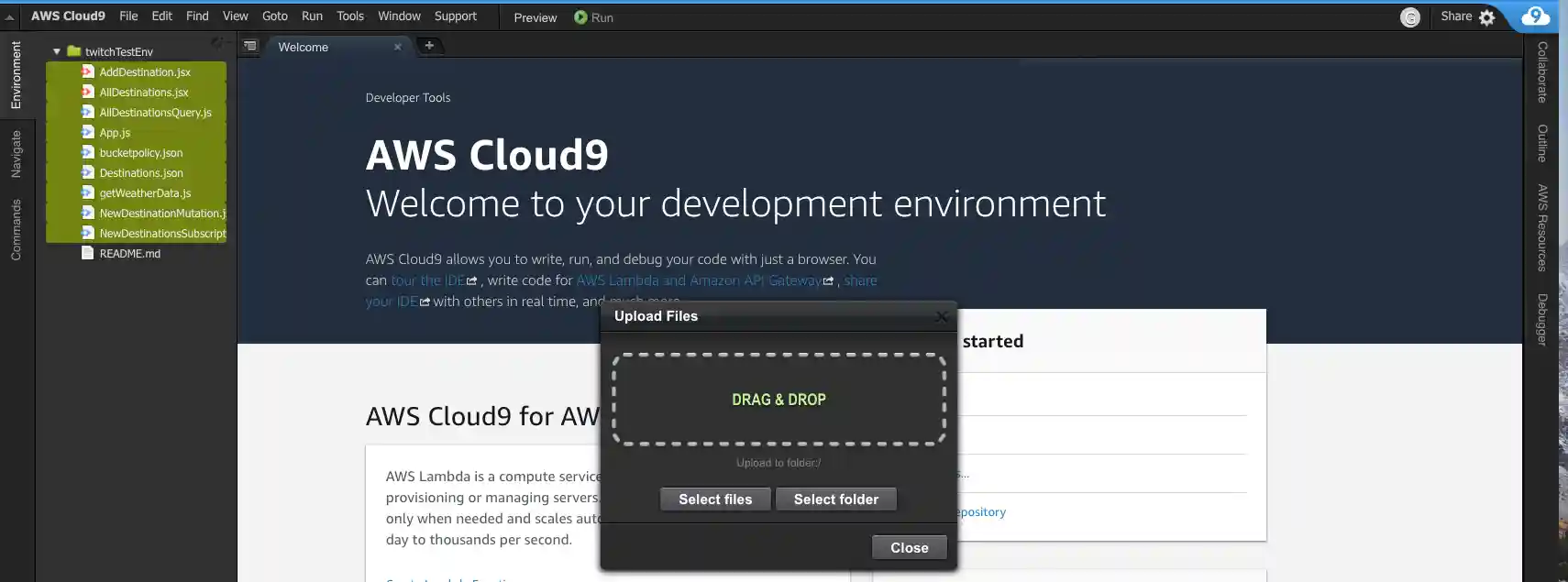
Task: Click the green Run play icon
Action: click(580, 17)
